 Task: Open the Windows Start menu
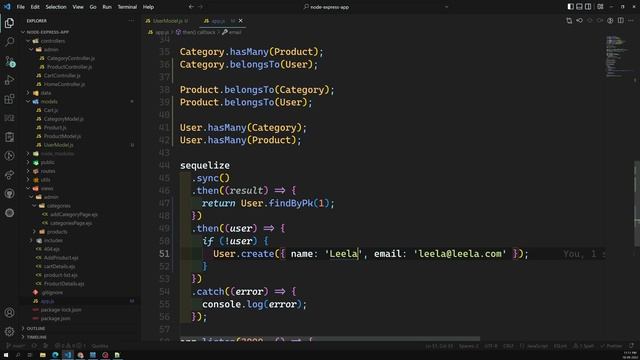[6, 355]
